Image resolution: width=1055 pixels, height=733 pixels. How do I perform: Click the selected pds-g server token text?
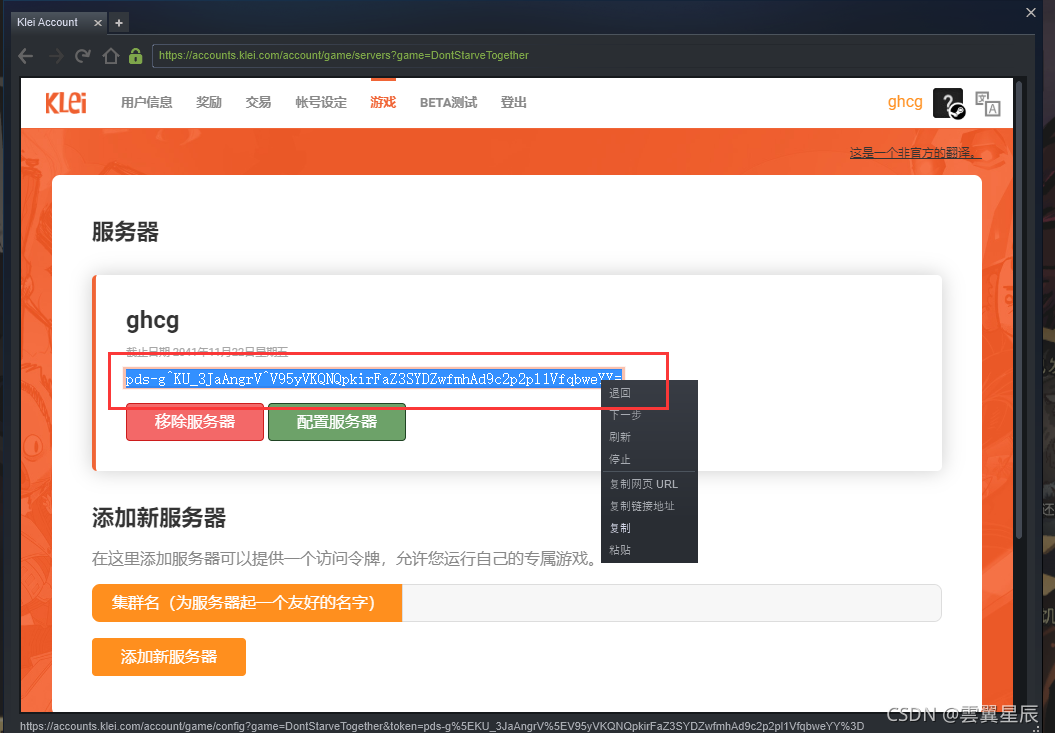coord(373,379)
